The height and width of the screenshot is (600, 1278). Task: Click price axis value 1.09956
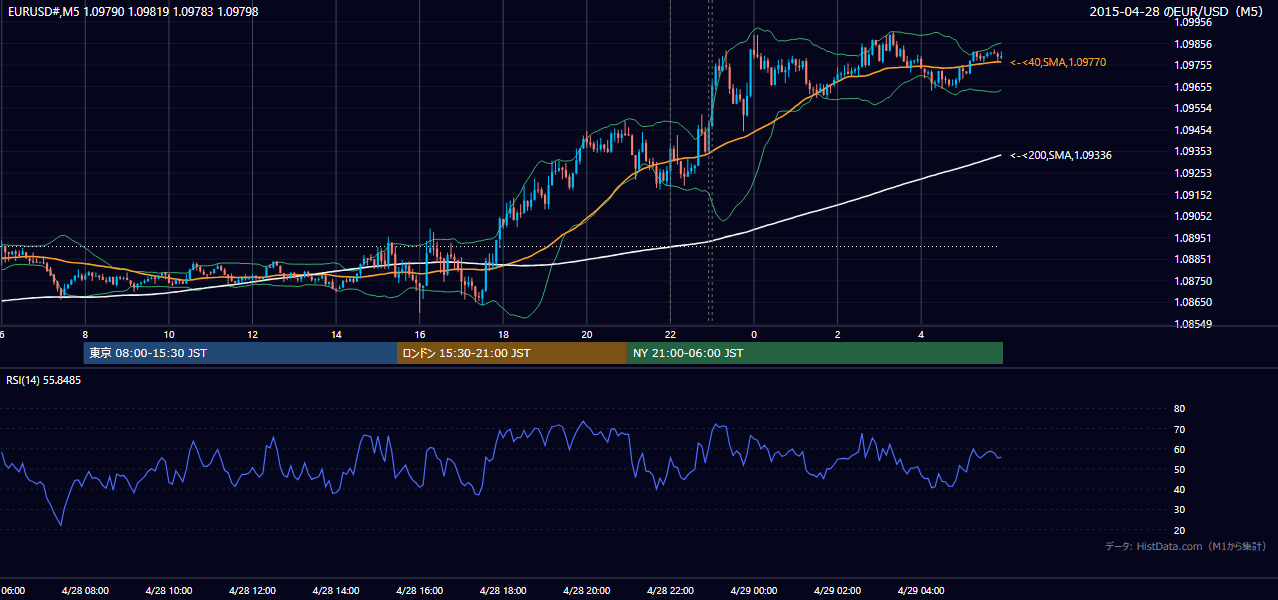tap(1192, 22)
